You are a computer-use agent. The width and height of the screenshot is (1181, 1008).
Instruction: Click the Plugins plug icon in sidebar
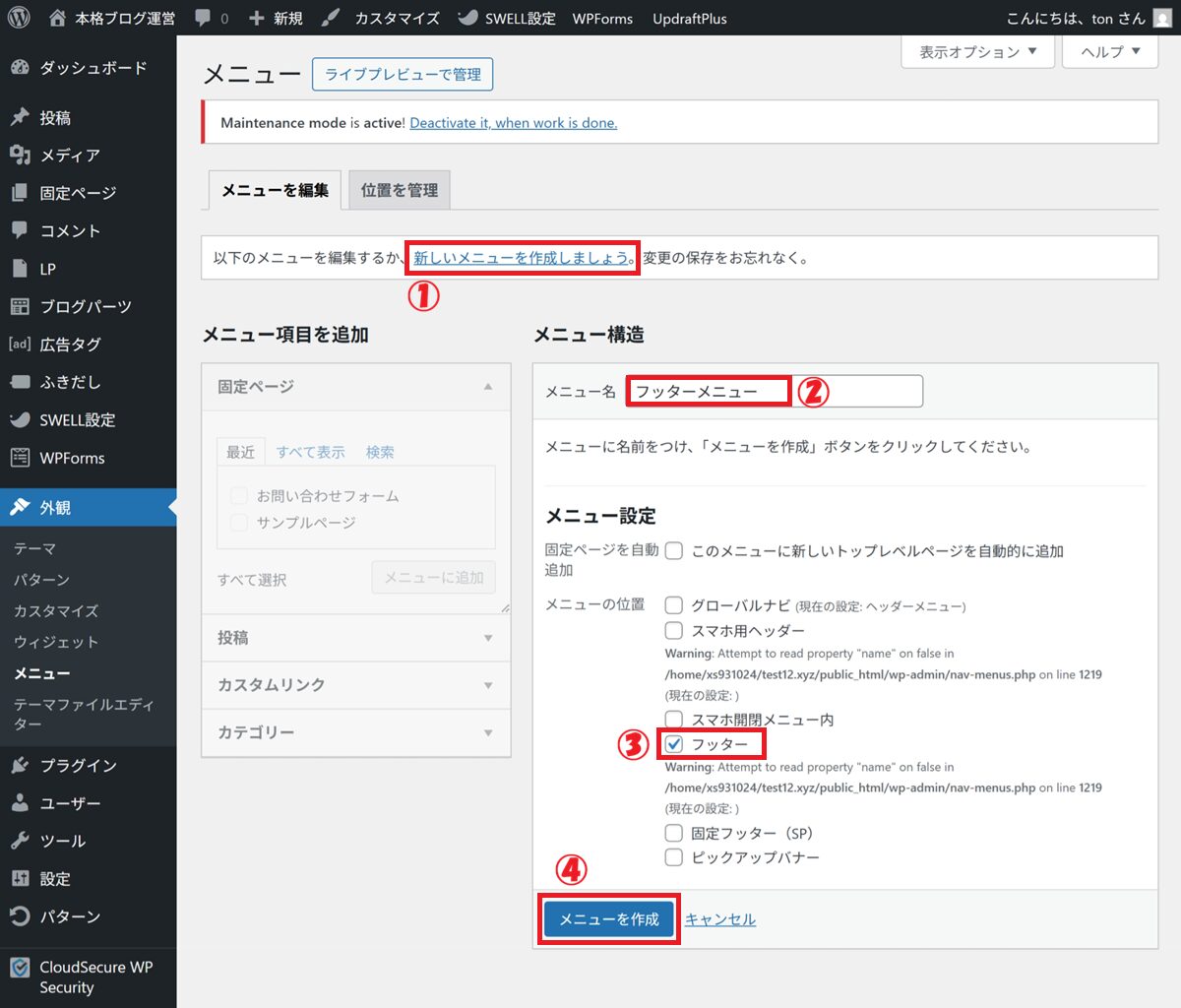click(20, 766)
